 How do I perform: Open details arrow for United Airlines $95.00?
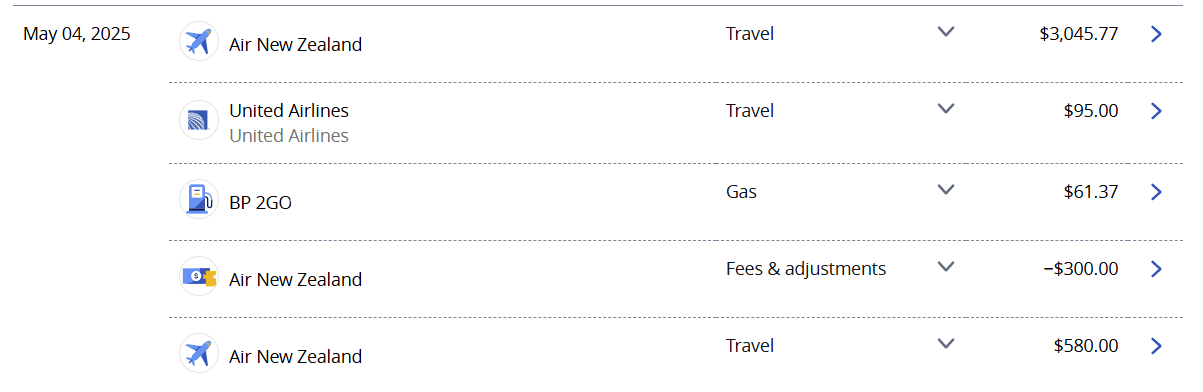[x=1156, y=111]
